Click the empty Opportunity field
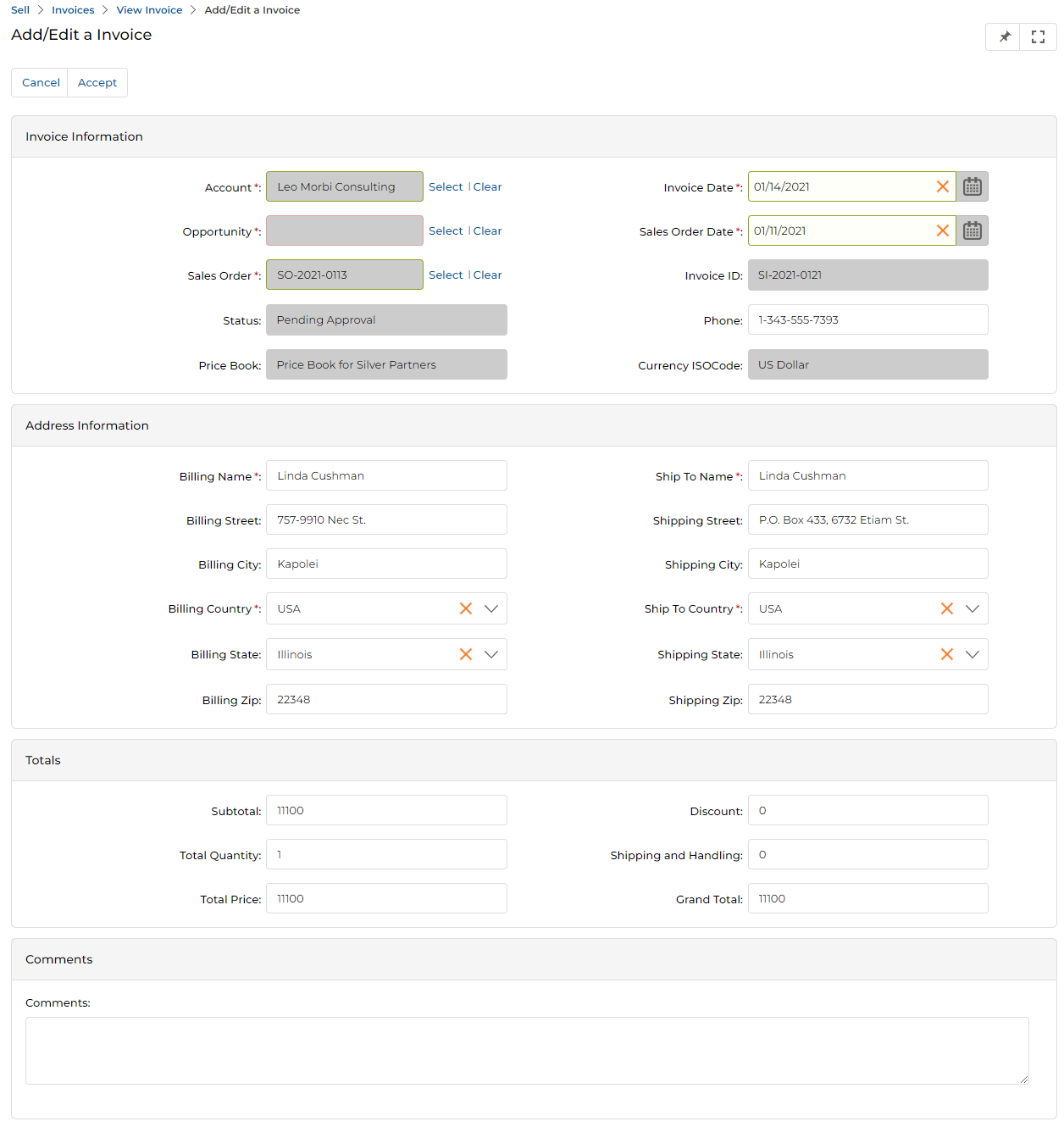 click(x=345, y=230)
